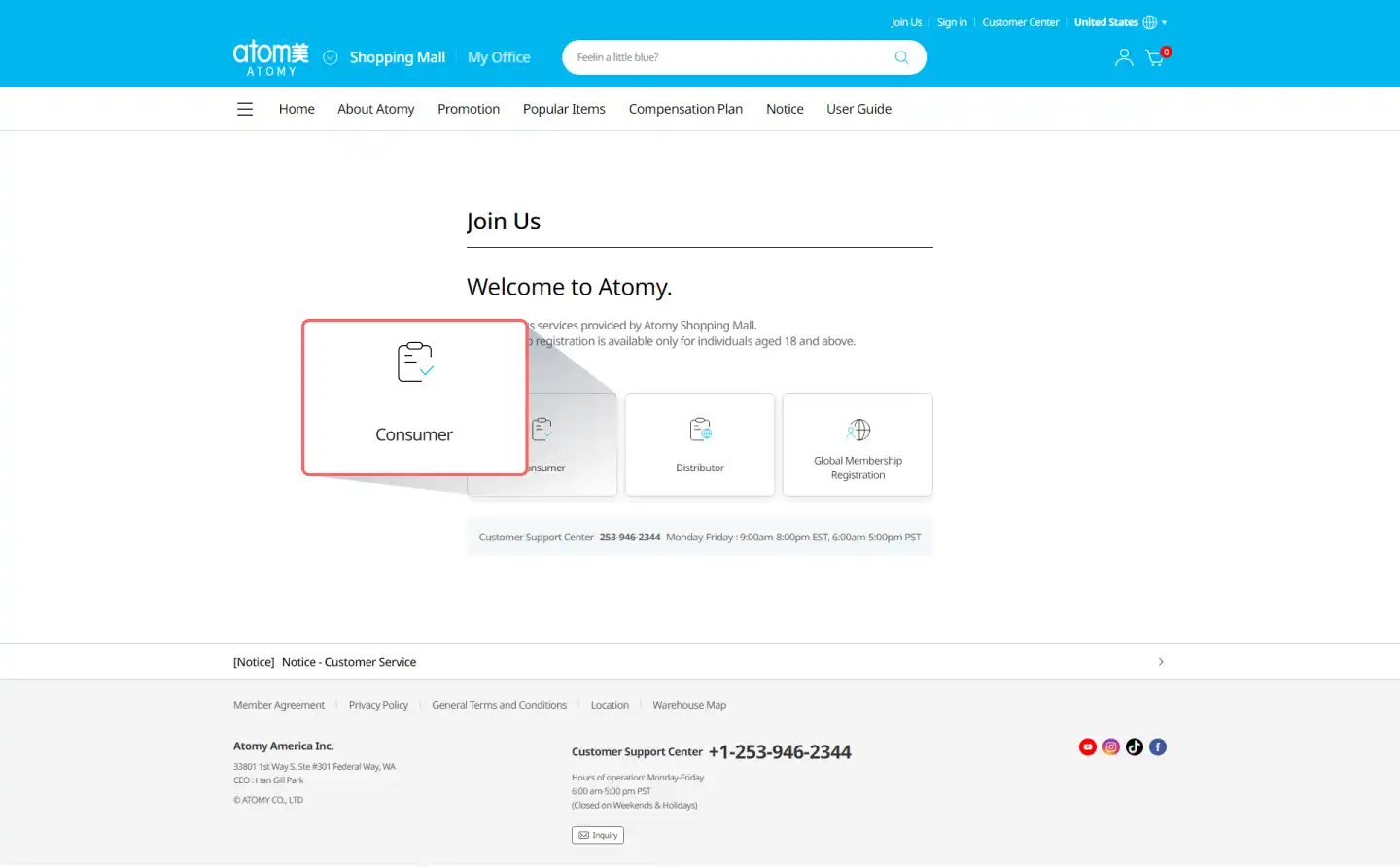
Task: Expand the customer service notice chevron
Action: [x=1161, y=662]
